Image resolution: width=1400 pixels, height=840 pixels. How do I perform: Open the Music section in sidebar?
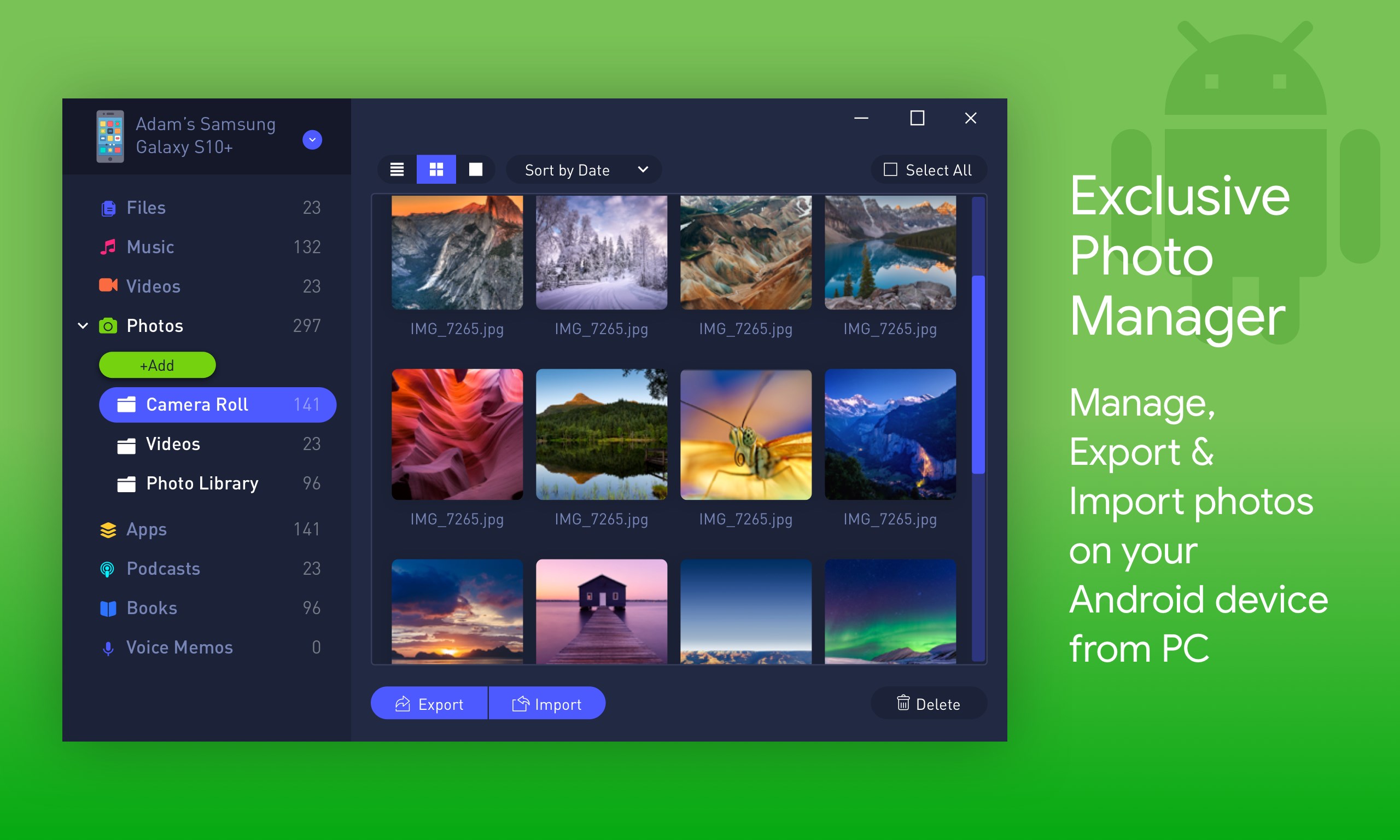(150, 247)
